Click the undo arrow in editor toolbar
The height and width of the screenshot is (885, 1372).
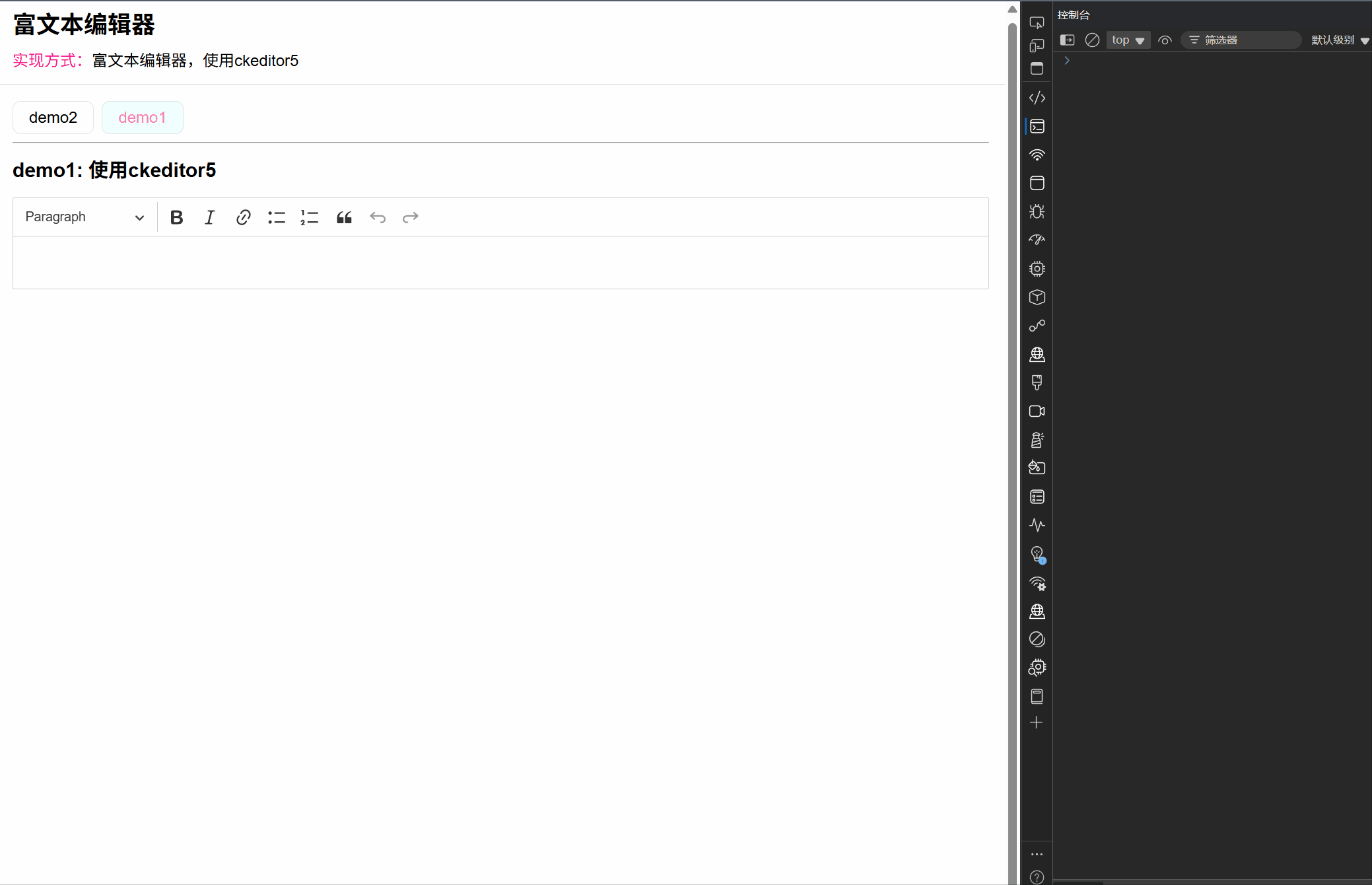coord(378,217)
